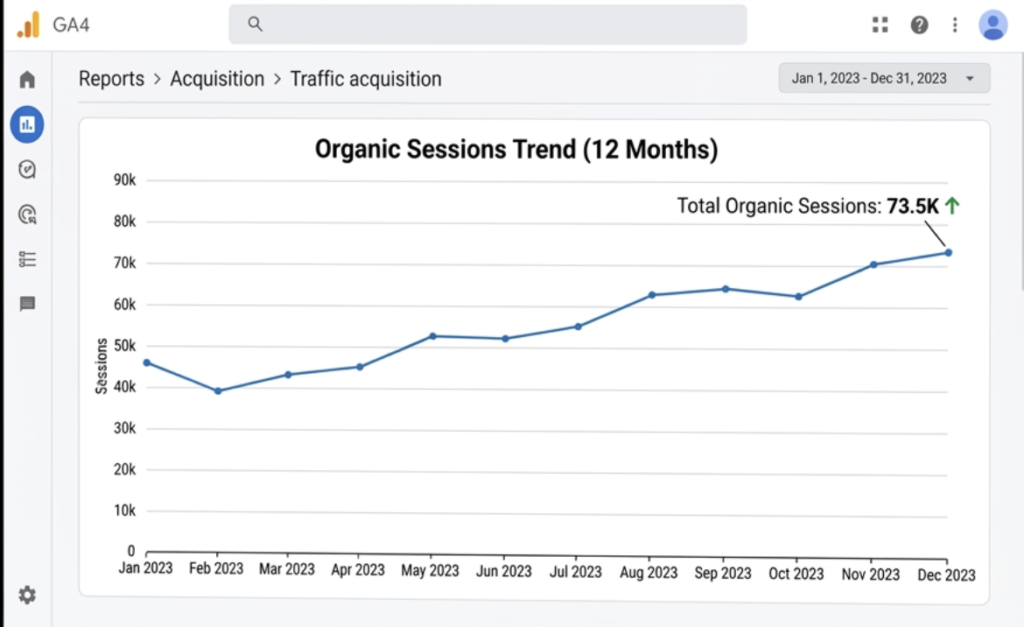This screenshot has height=627, width=1024.
Task: Open Admin settings gear icon
Action: click(x=27, y=595)
